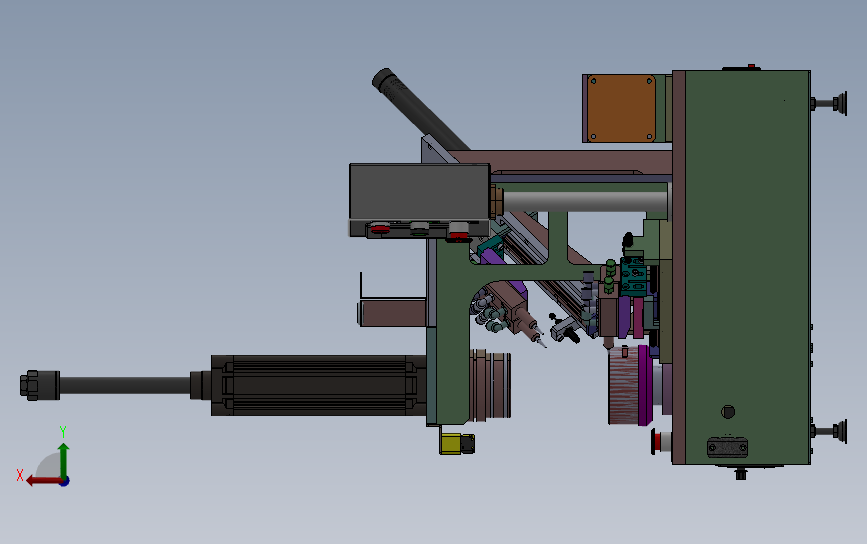Click the red X axis arrow of triad
The width and height of the screenshot is (867, 544).
click(x=43, y=481)
